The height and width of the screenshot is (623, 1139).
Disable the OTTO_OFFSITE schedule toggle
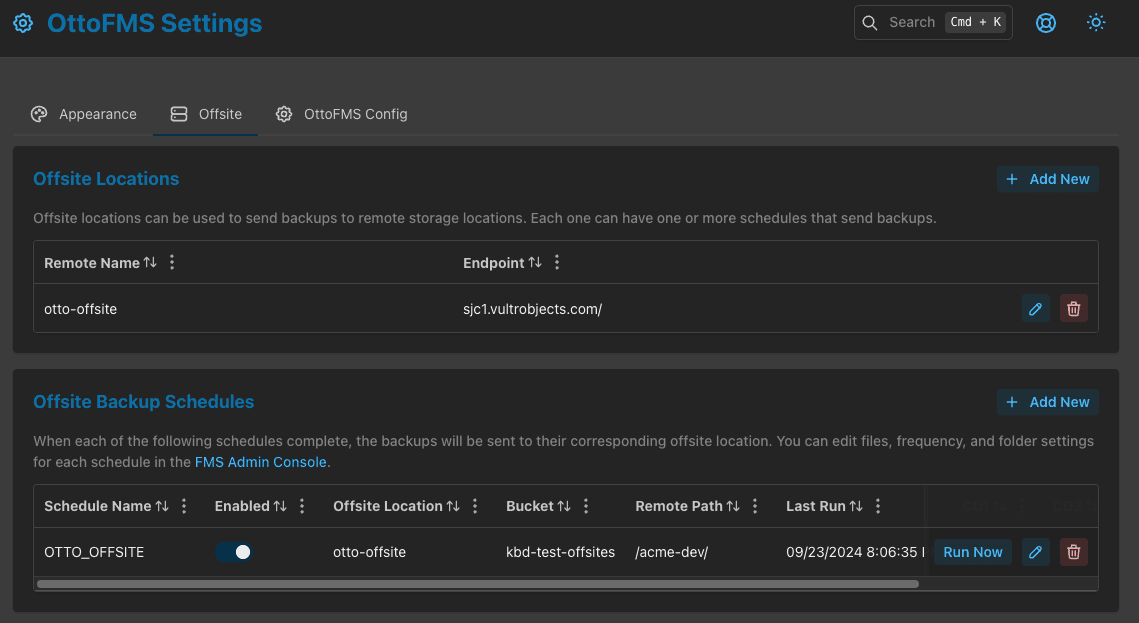(x=234, y=552)
